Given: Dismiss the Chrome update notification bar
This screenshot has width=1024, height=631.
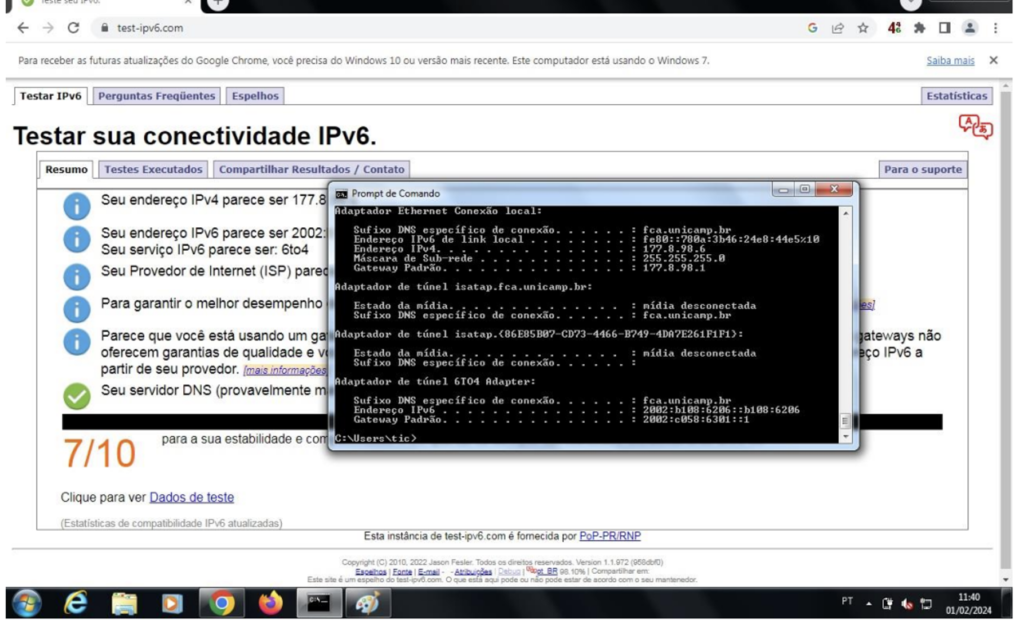Looking at the screenshot, I should [993, 61].
